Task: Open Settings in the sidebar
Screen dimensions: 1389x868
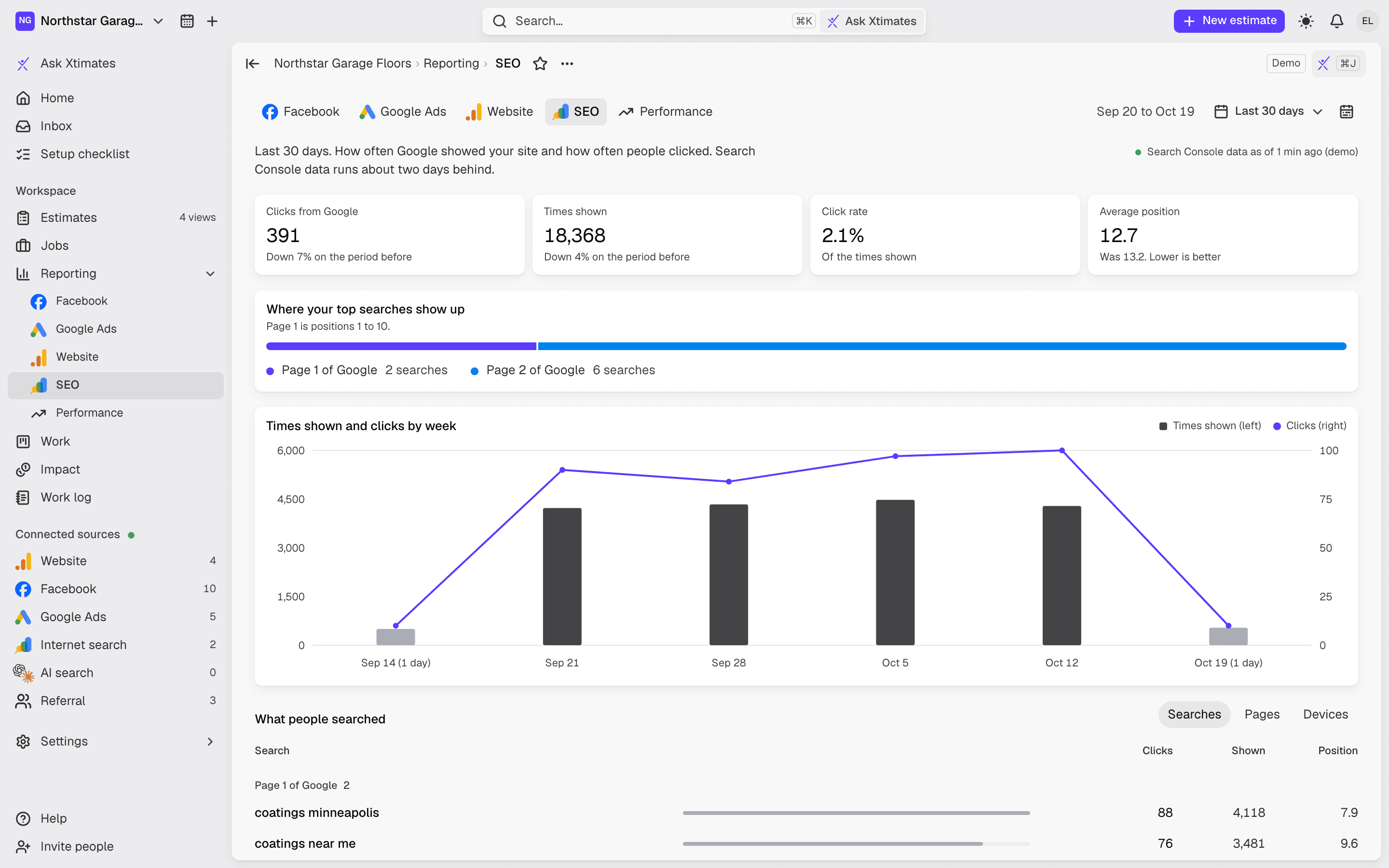Action: 115,742
